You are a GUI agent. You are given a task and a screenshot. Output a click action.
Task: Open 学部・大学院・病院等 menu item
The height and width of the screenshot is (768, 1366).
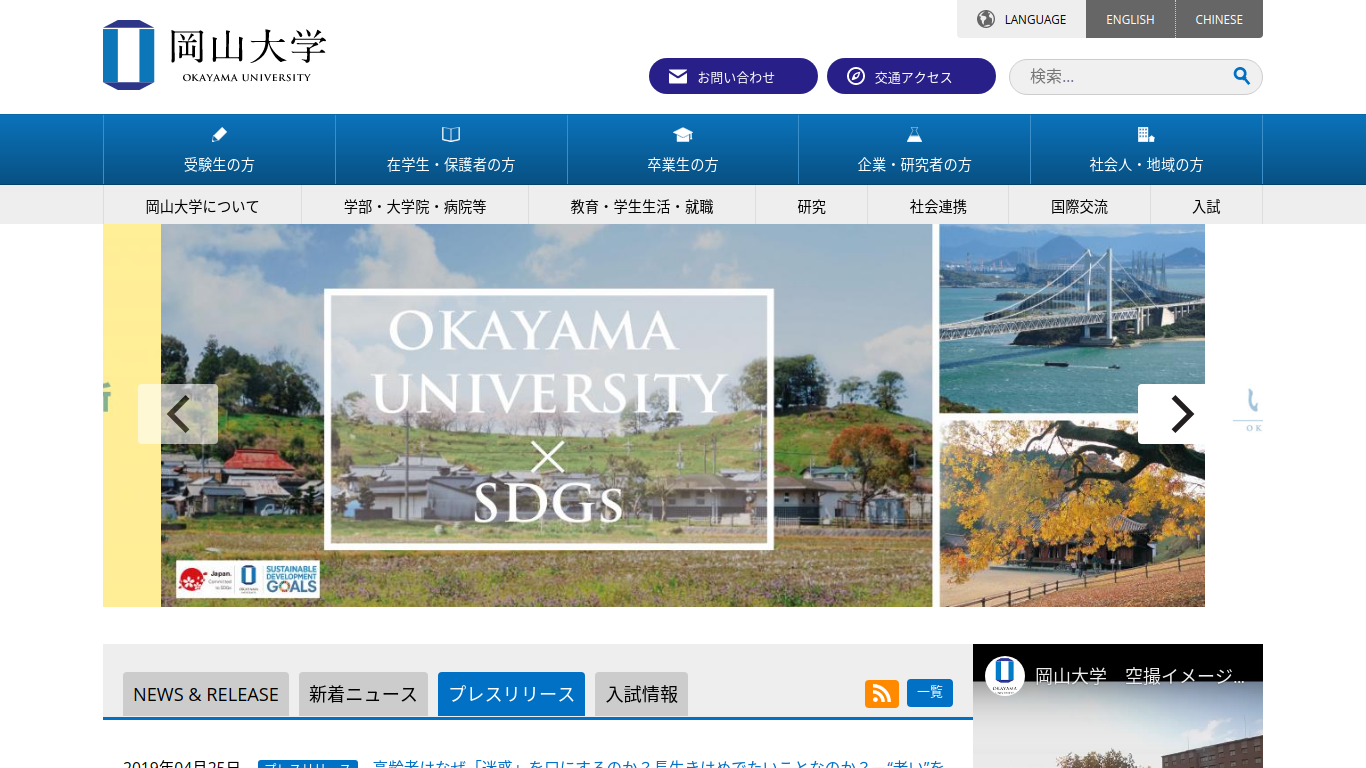coord(415,206)
